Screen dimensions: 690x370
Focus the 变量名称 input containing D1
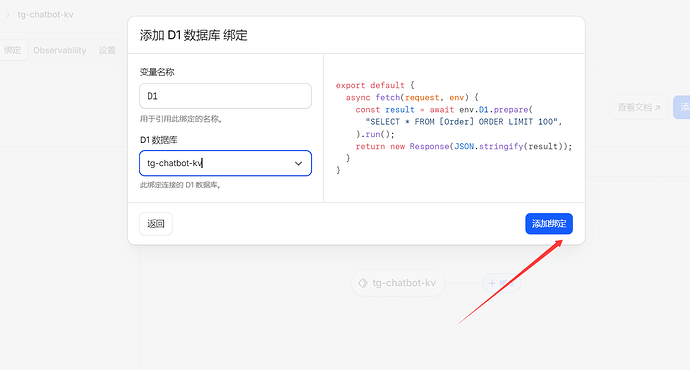click(x=225, y=96)
